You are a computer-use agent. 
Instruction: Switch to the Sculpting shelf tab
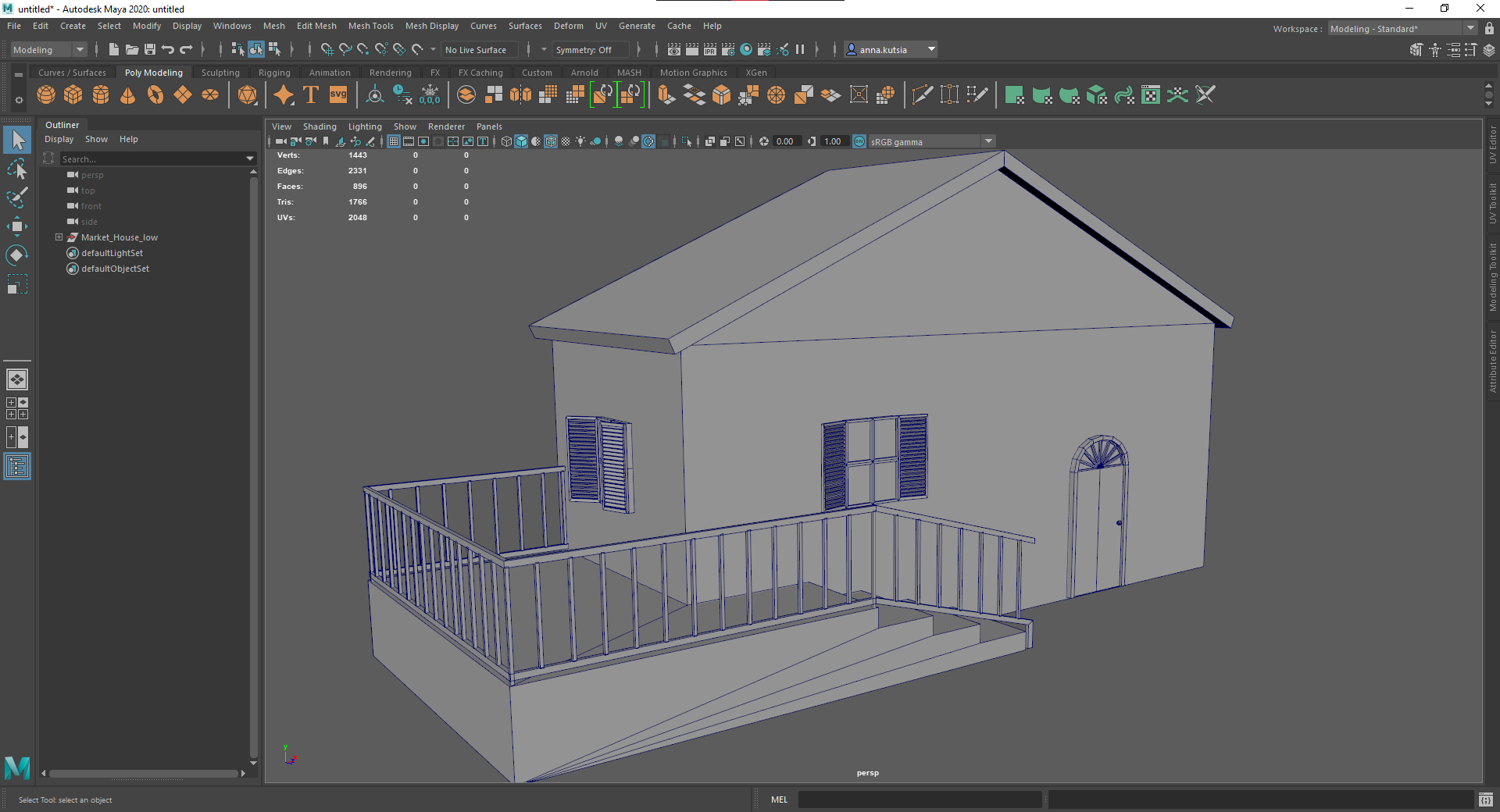[x=220, y=73]
